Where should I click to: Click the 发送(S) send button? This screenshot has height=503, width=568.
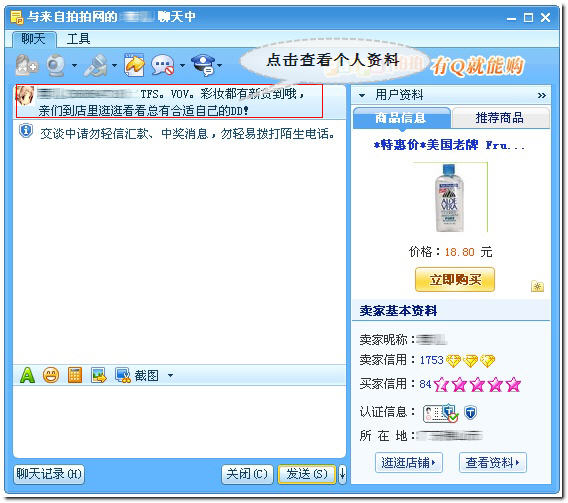(x=306, y=474)
